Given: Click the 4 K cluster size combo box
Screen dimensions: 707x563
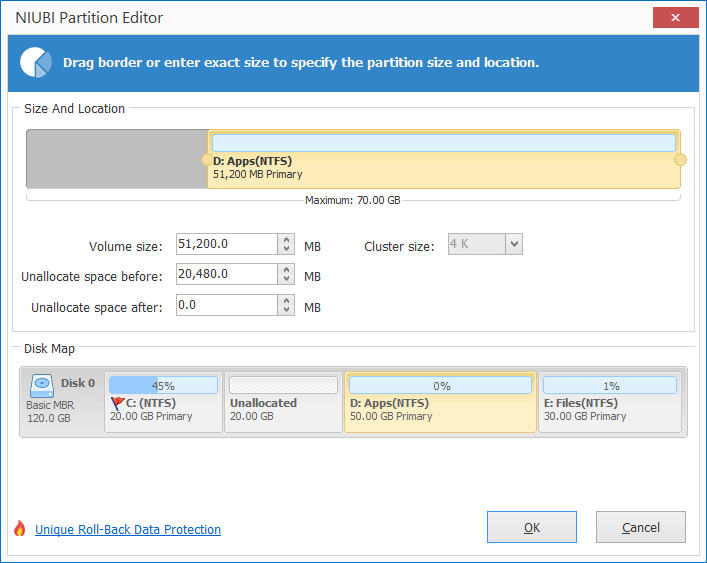Looking at the screenshot, I should tap(485, 244).
